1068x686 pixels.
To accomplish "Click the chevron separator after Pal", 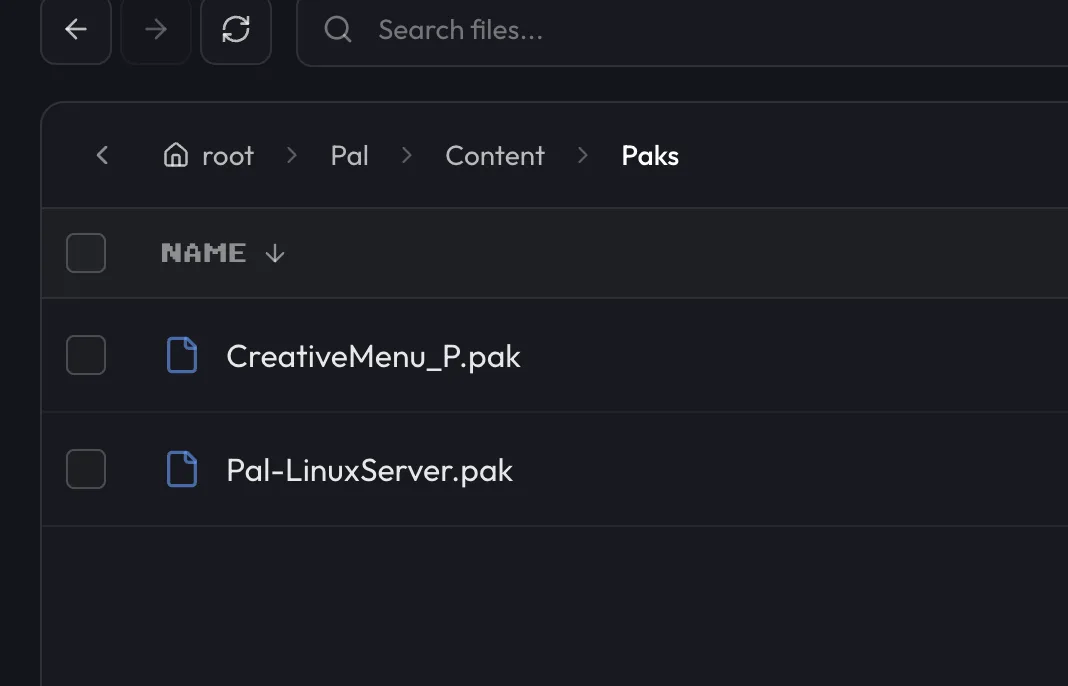I will (407, 155).
